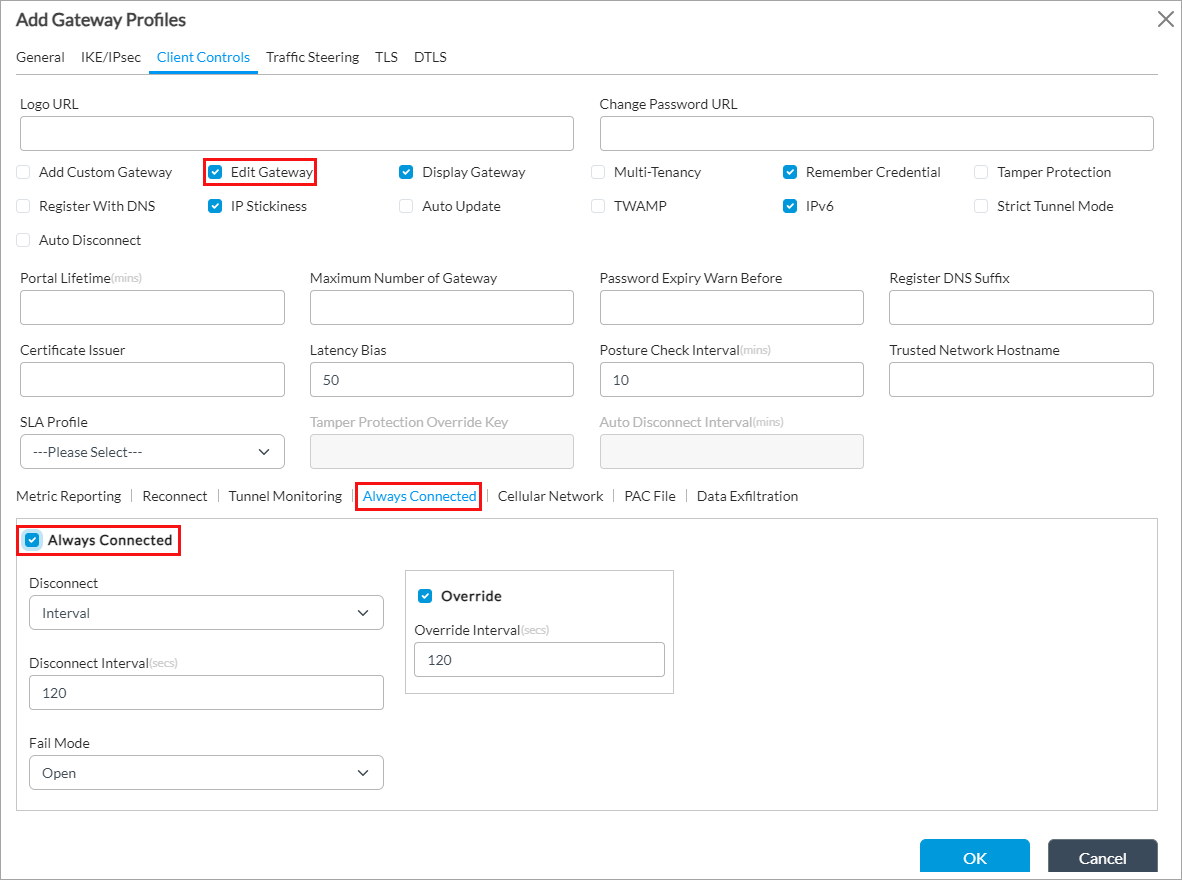
Task: Open the Fail Mode dropdown
Action: point(206,772)
